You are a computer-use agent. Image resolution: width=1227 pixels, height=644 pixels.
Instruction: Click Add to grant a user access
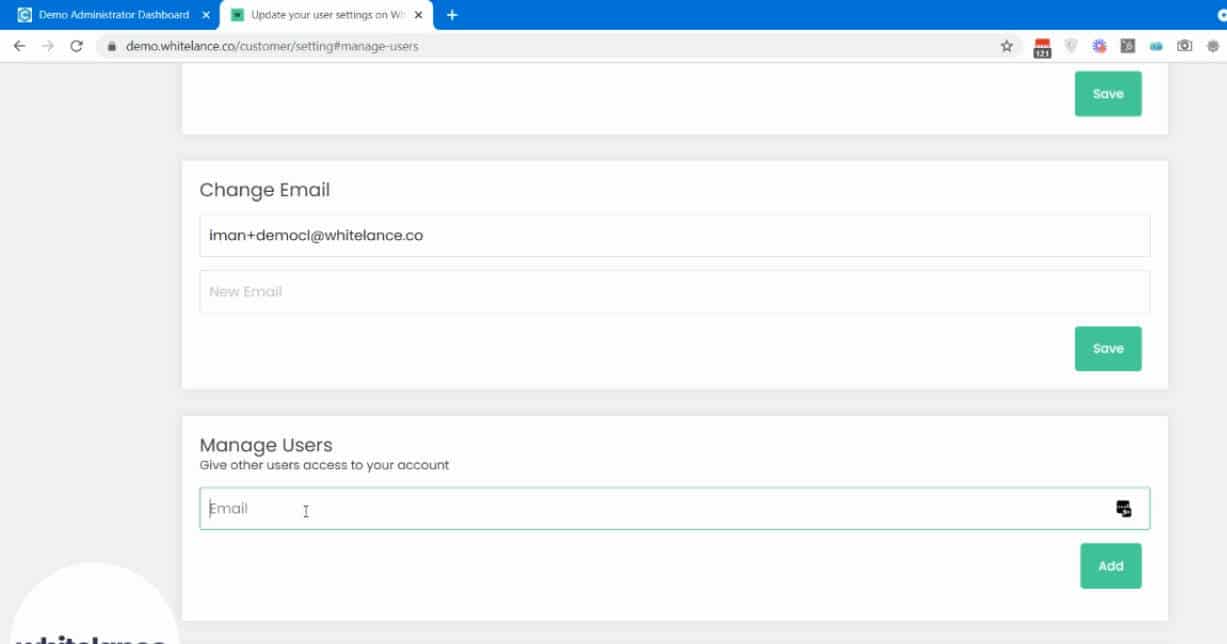(1110, 566)
